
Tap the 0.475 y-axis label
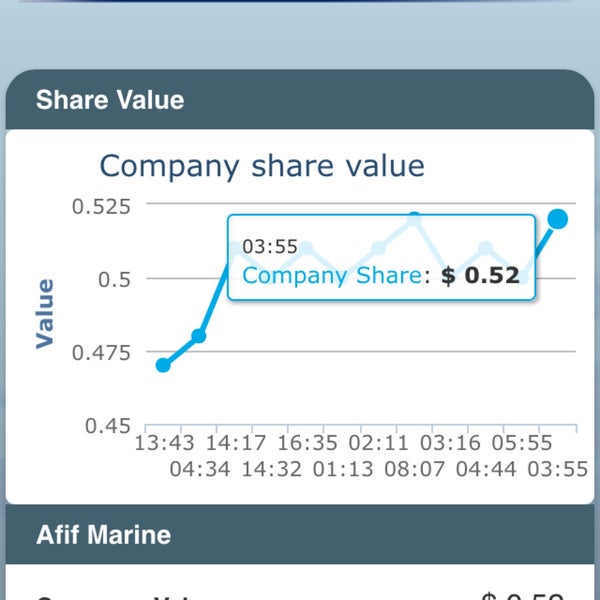pos(101,352)
